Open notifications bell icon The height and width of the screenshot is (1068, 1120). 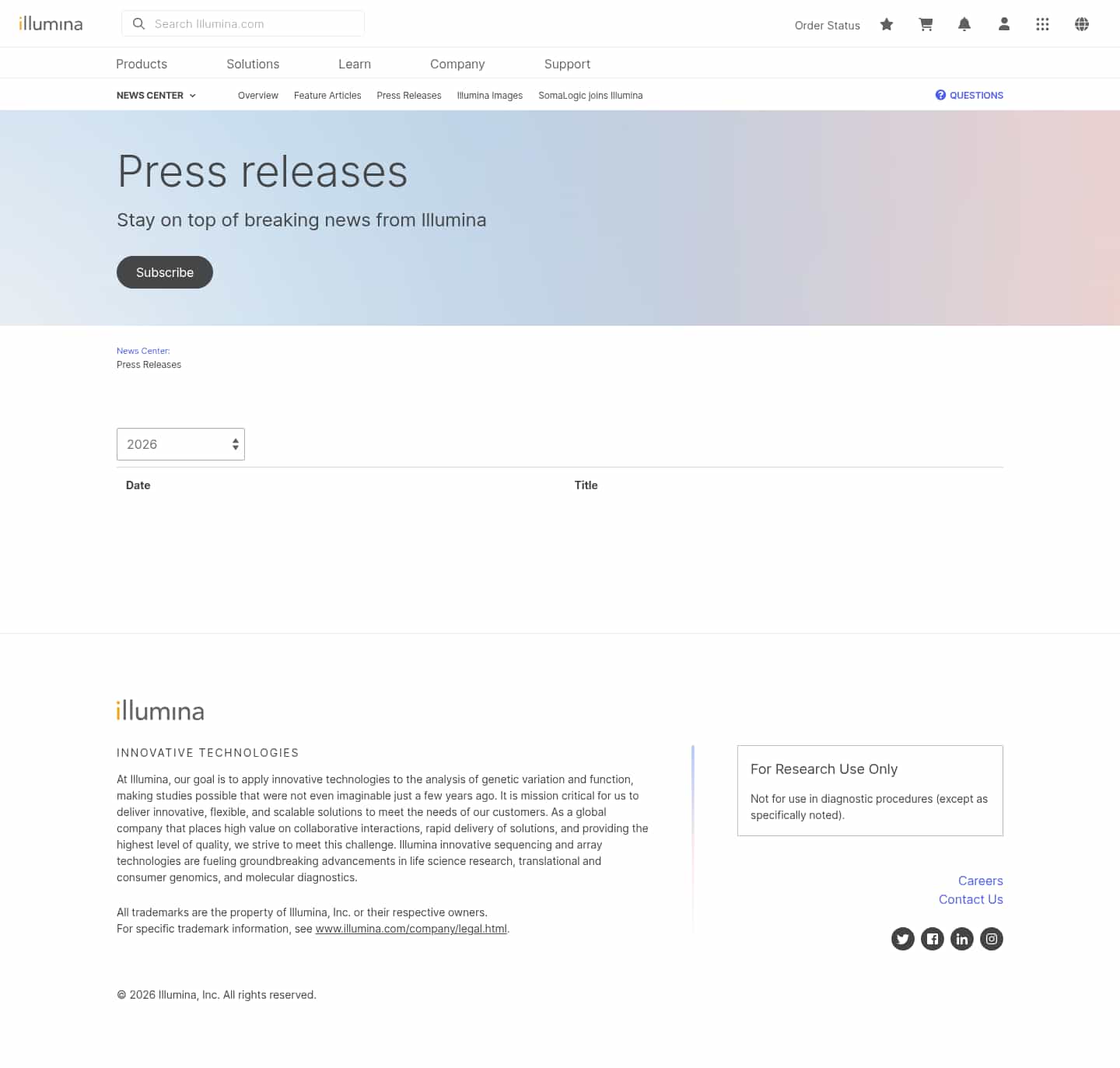click(964, 24)
